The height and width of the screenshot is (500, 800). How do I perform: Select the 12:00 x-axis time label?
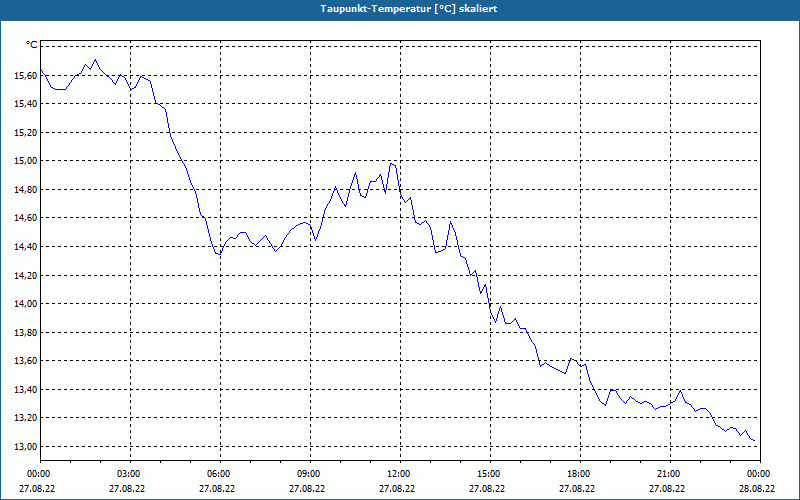pyautogui.click(x=398, y=474)
